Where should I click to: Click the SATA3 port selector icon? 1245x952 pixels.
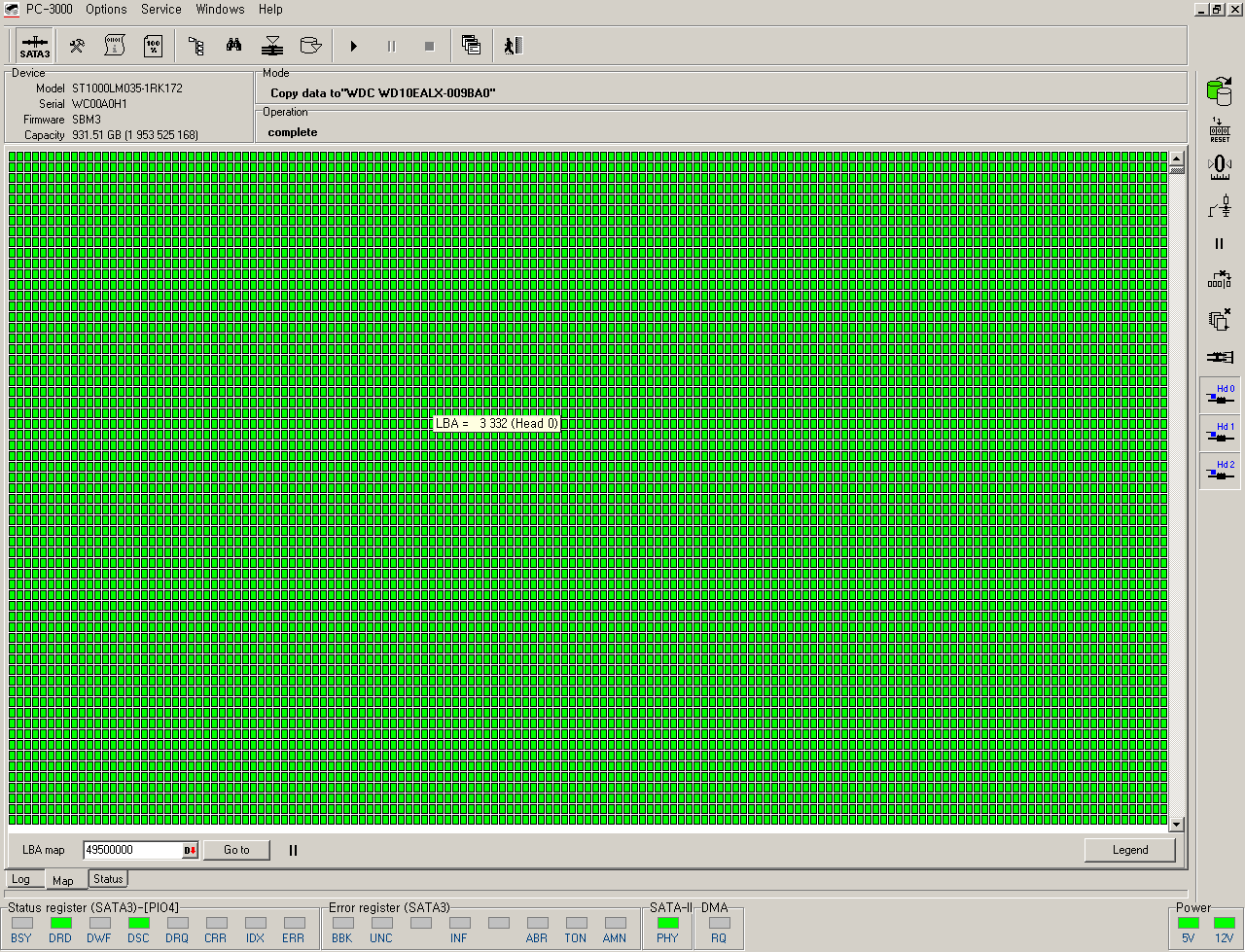click(x=35, y=47)
